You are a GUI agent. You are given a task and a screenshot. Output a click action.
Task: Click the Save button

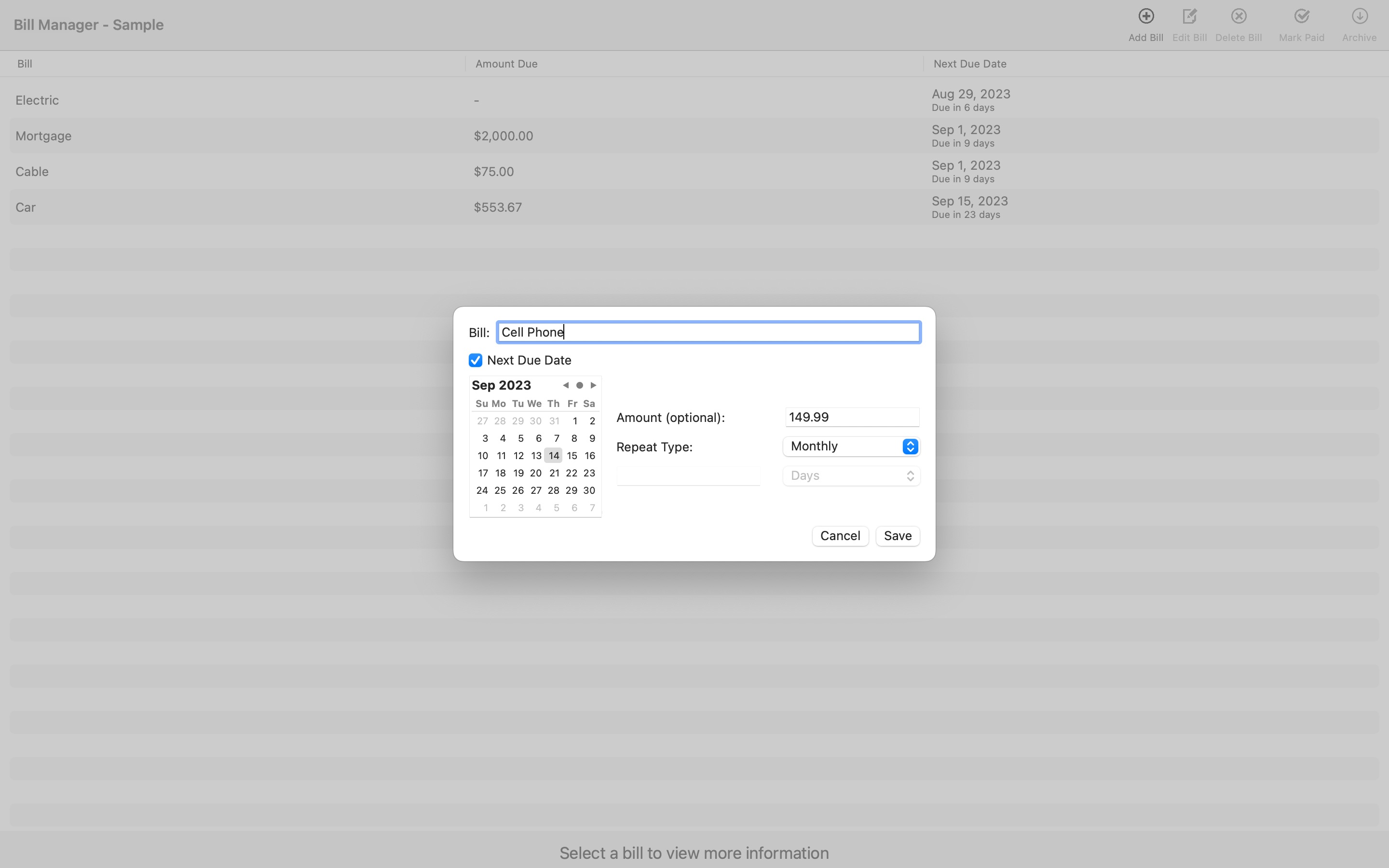[x=898, y=536]
